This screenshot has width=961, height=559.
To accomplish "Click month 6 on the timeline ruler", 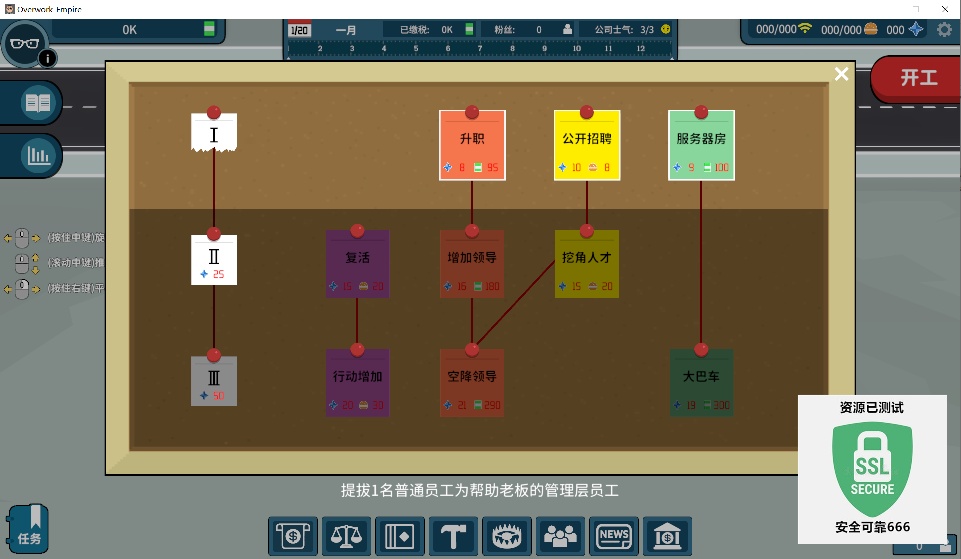I will (448, 48).
